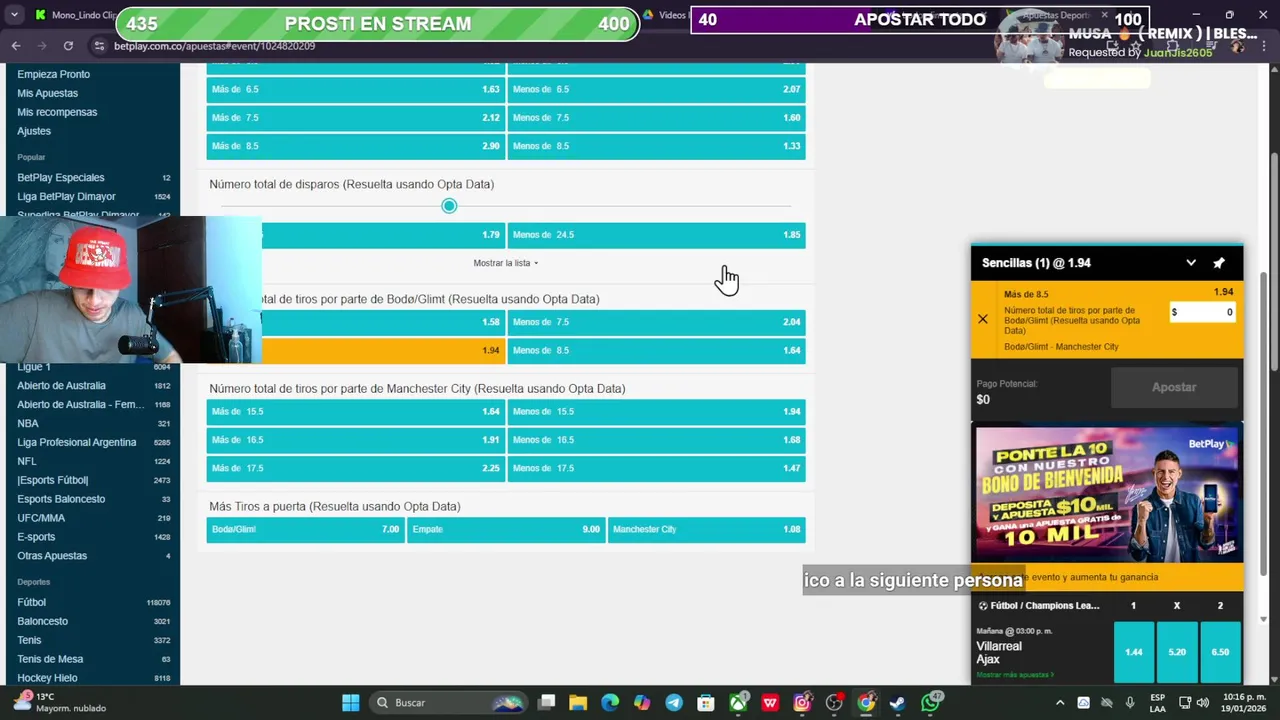
Task: Select Menos de 7.5 Bodø/Glimt at 2.04
Action: [x=656, y=322]
